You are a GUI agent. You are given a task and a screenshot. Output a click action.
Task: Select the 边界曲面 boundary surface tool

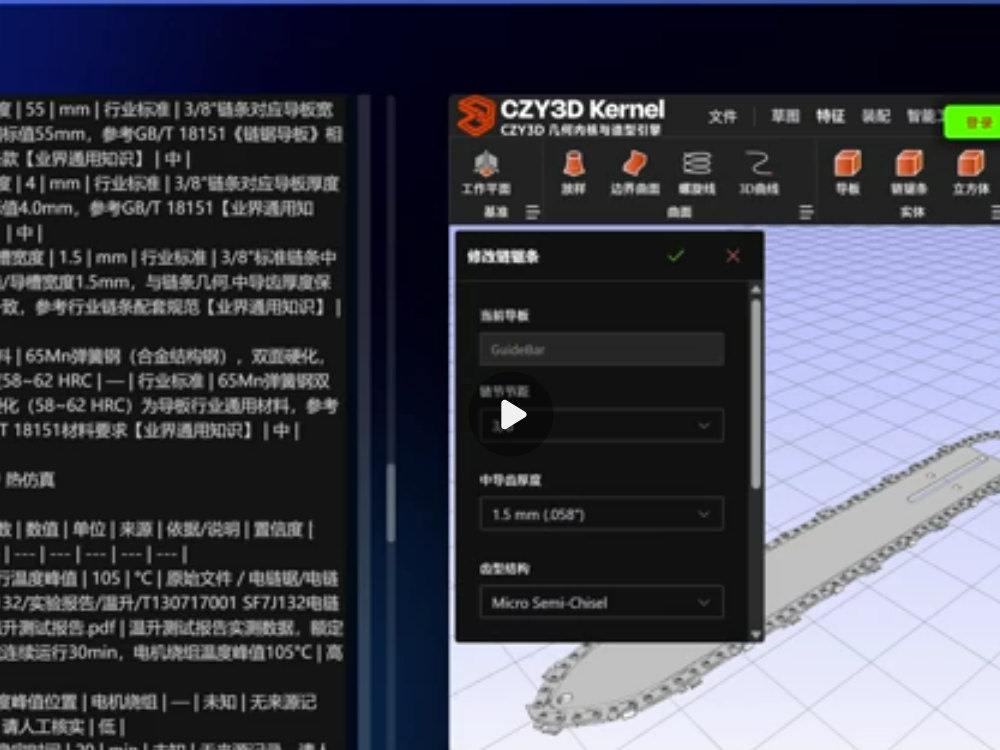point(635,173)
